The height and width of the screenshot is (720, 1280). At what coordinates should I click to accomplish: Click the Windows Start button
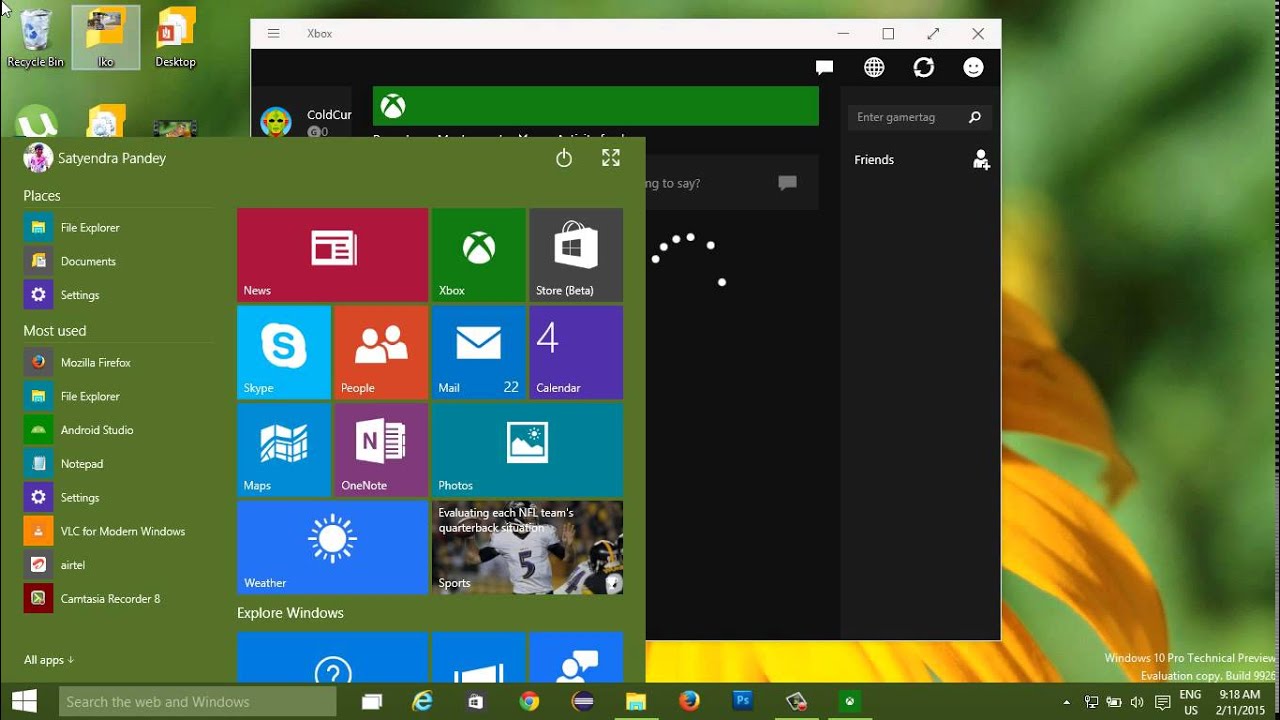[x=24, y=701]
